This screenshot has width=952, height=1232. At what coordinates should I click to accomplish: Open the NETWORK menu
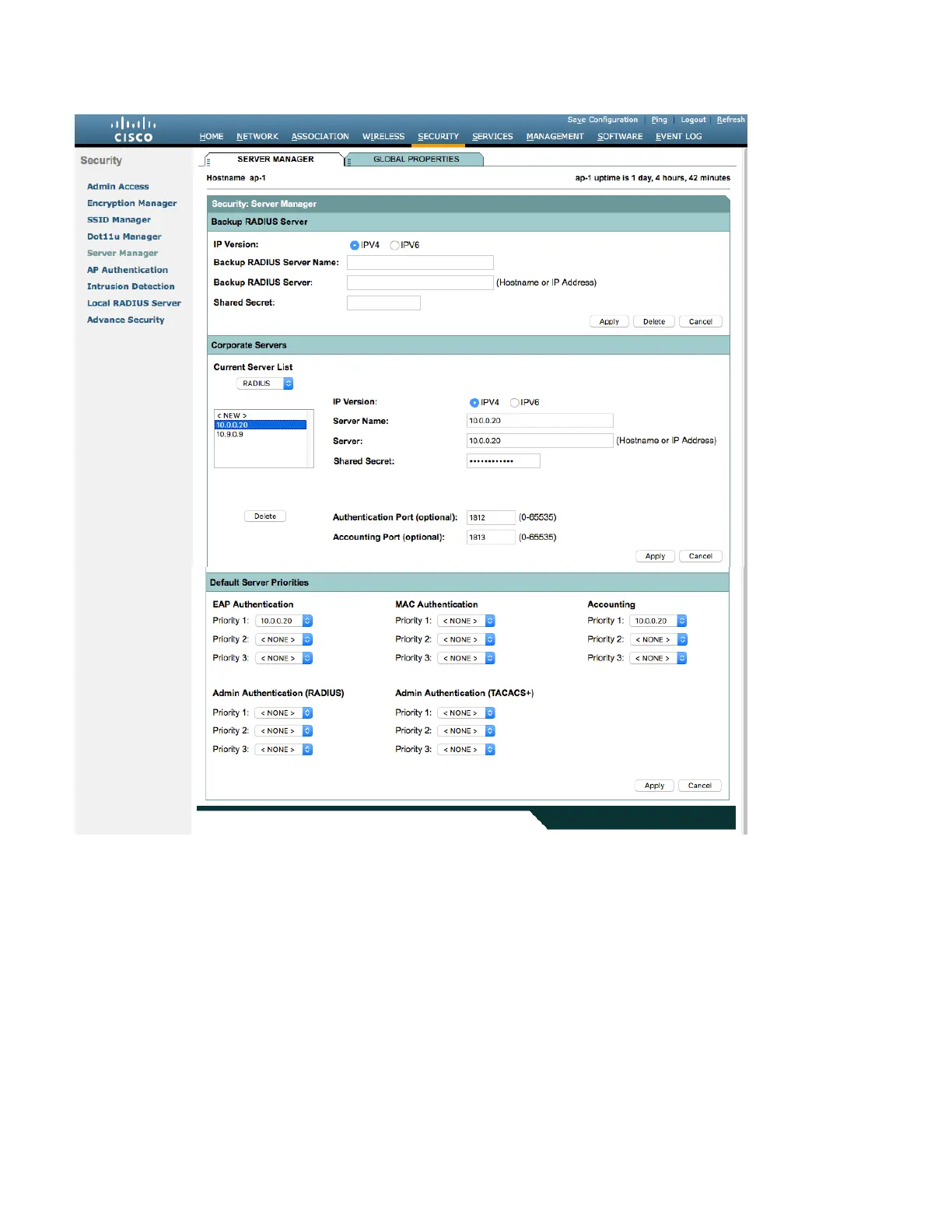(257, 136)
